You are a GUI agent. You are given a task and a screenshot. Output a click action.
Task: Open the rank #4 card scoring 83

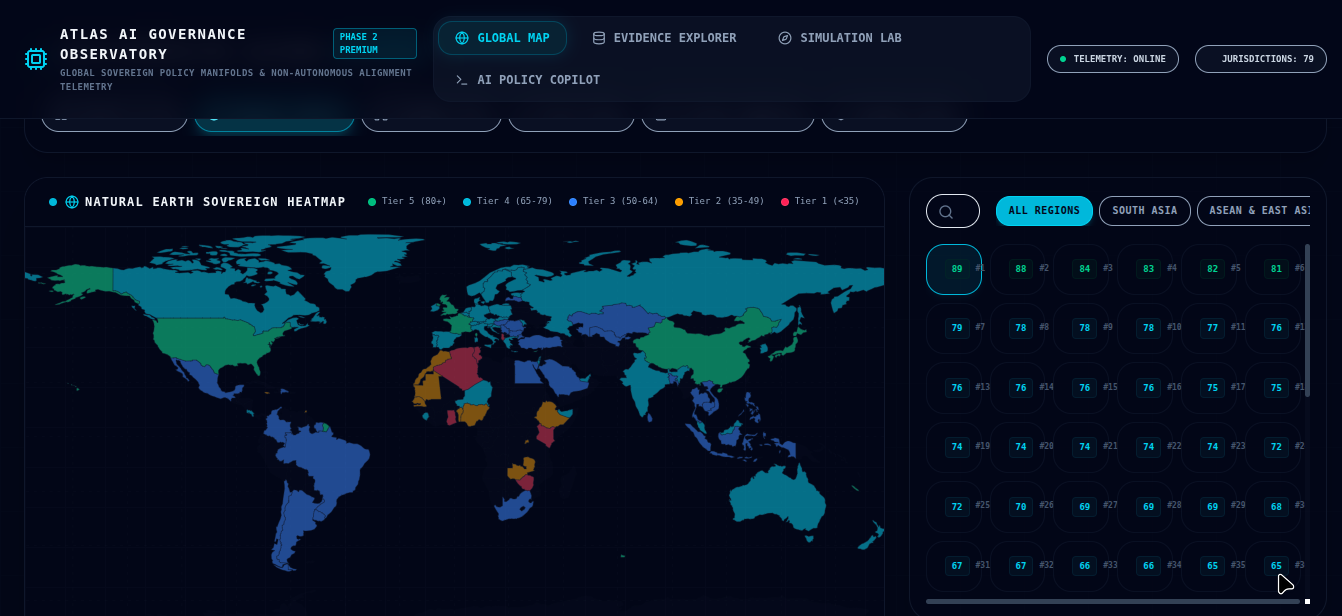[1146, 269]
